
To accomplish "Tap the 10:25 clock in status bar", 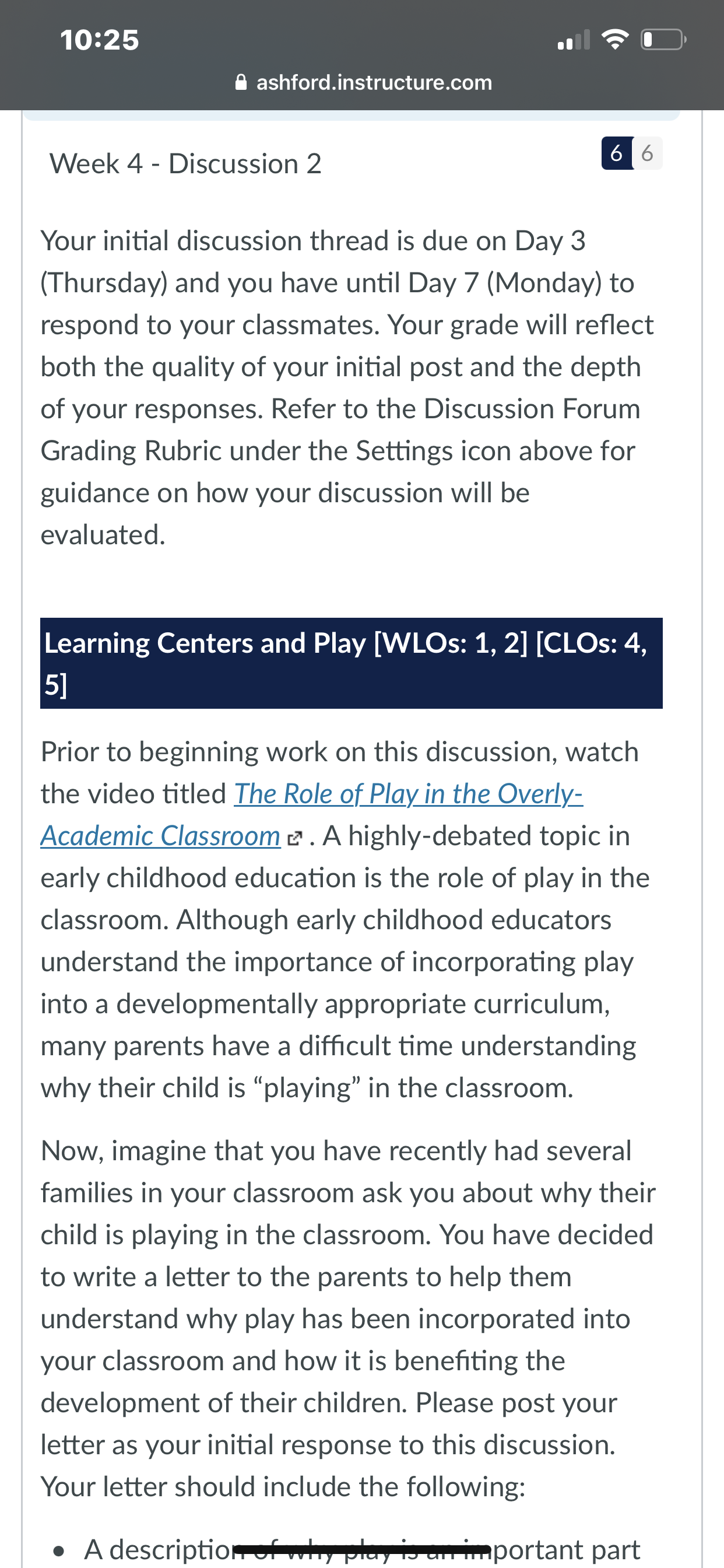I will 100,40.
